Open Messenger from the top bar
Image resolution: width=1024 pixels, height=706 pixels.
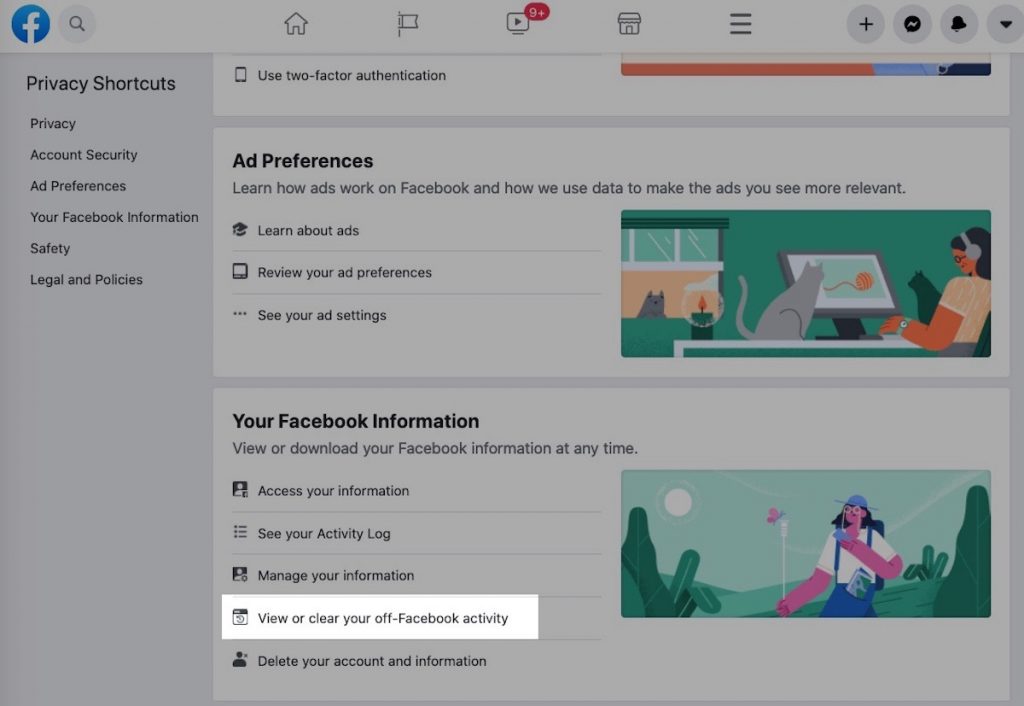tap(912, 24)
